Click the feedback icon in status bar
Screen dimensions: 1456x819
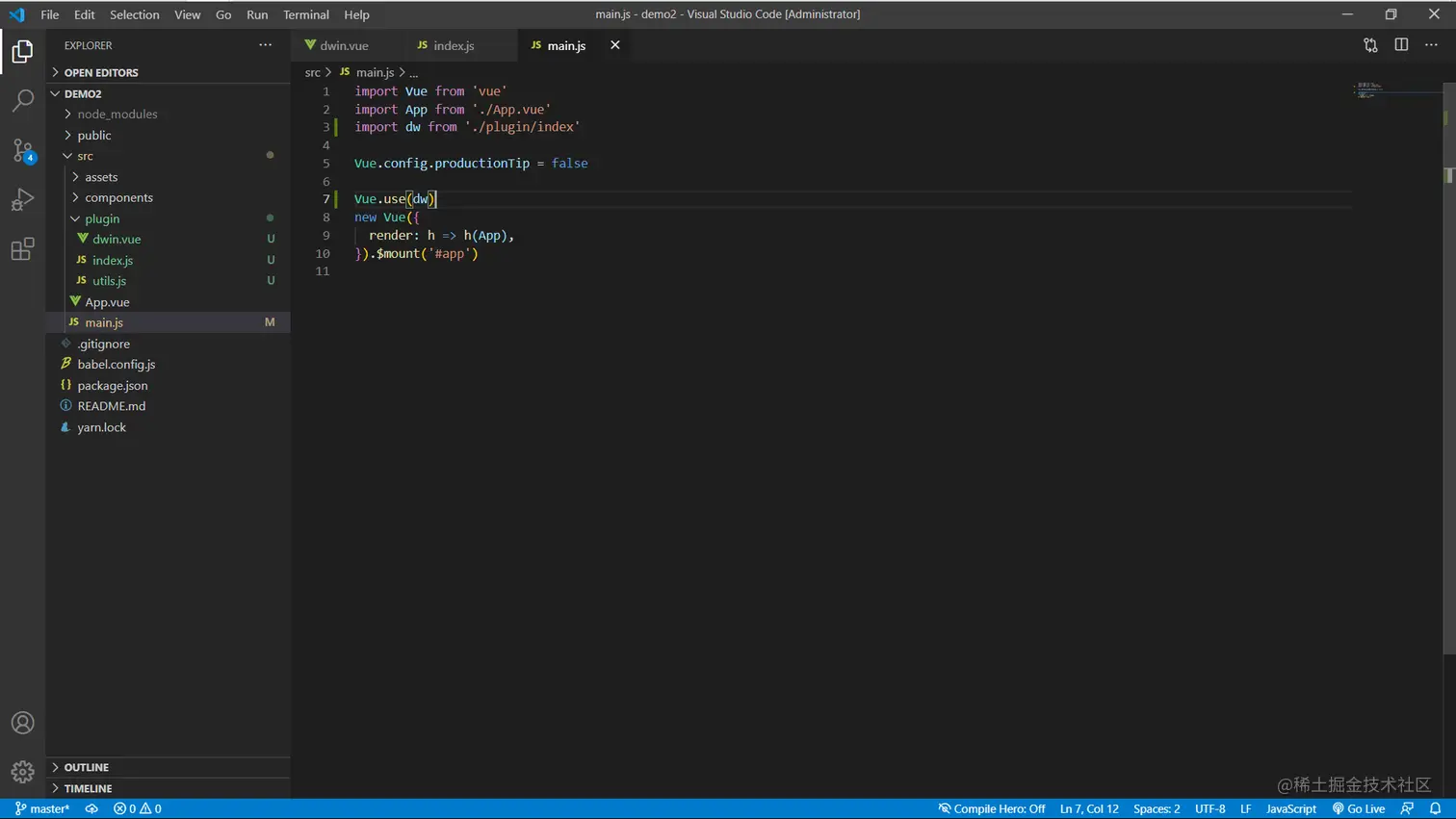click(1407, 809)
